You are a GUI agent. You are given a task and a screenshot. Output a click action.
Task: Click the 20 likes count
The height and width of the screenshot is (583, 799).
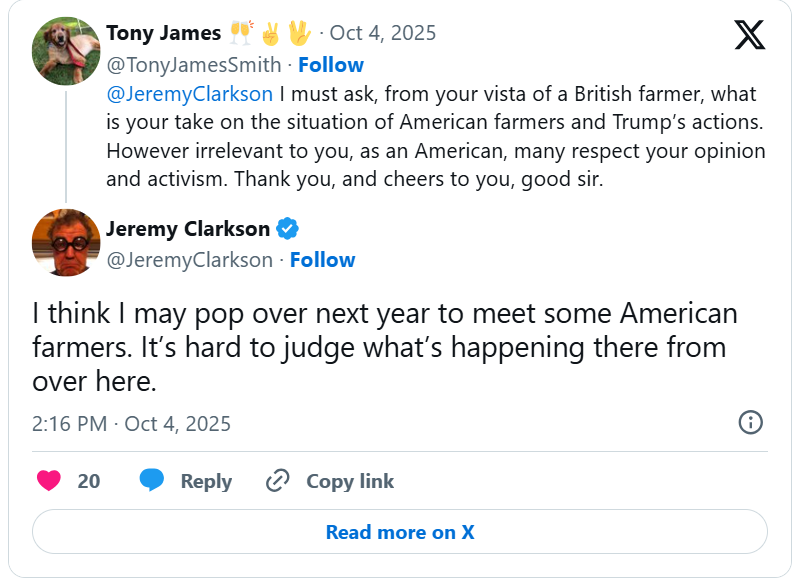pyautogui.click(x=89, y=481)
